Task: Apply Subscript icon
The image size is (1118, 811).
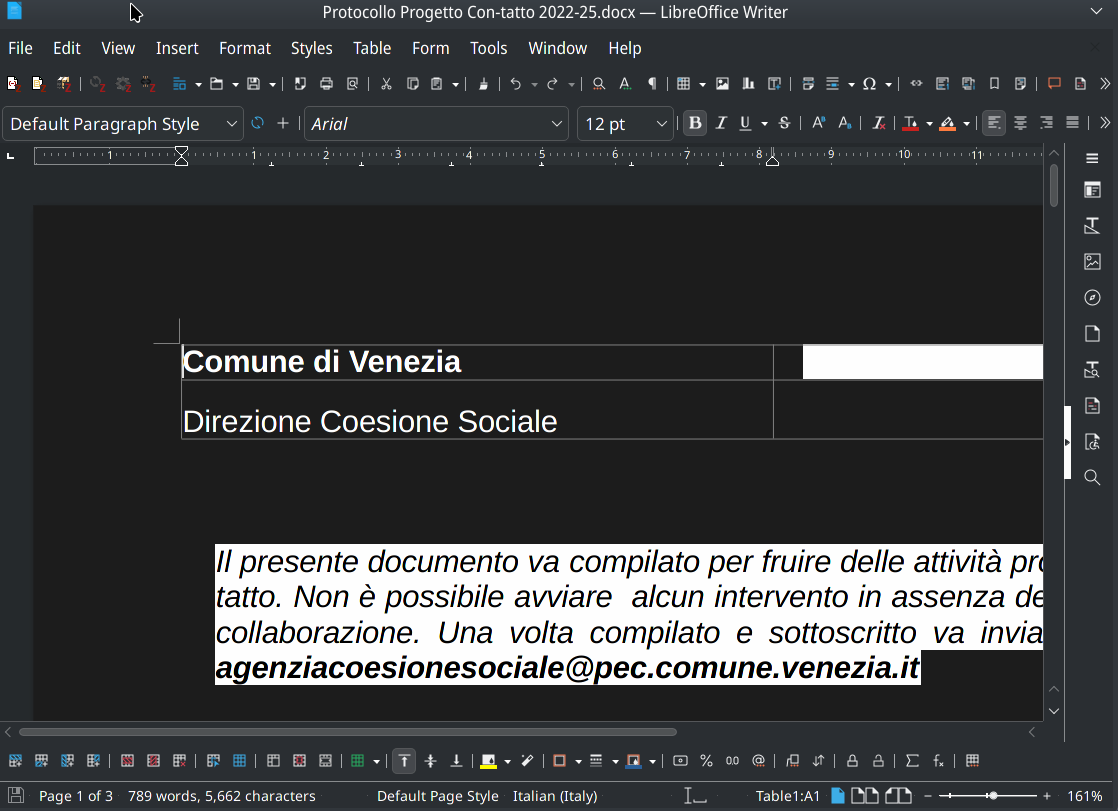Action: [x=845, y=123]
